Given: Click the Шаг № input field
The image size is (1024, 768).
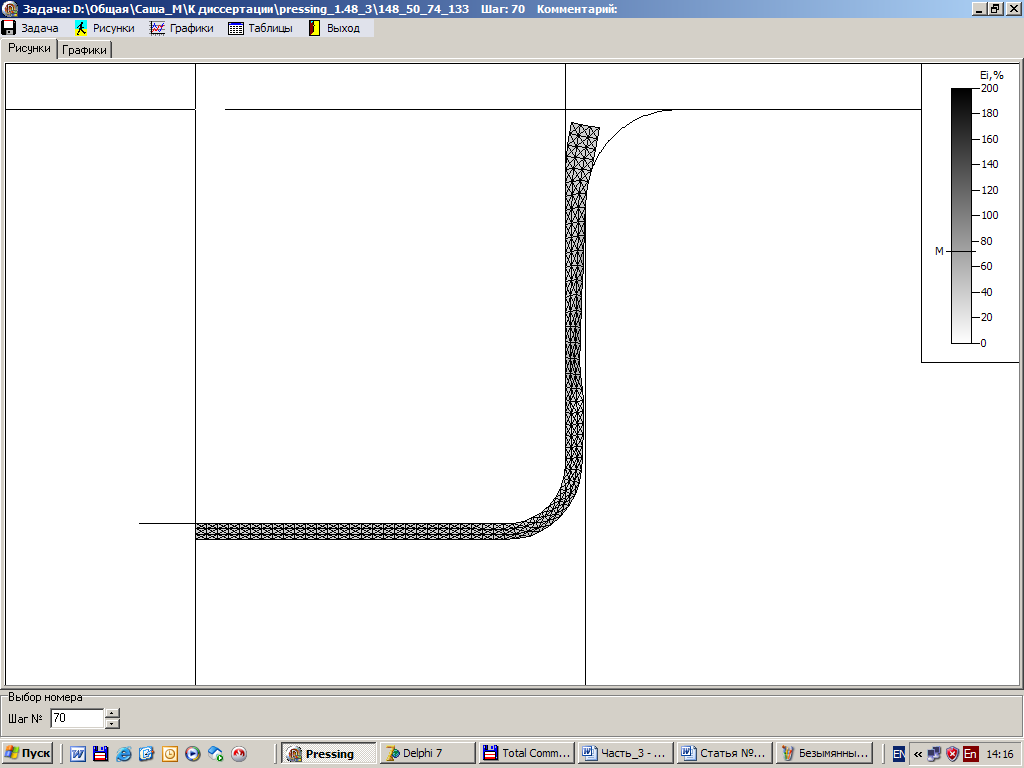Looking at the screenshot, I should 76,718.
